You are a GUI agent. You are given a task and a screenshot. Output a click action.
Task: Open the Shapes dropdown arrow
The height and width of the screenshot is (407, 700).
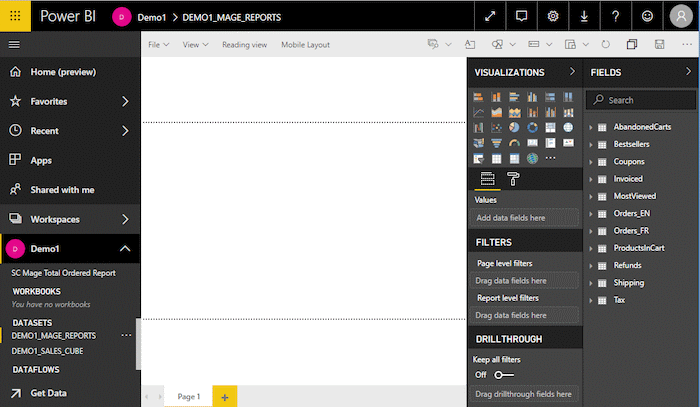(x=512, y=45)
